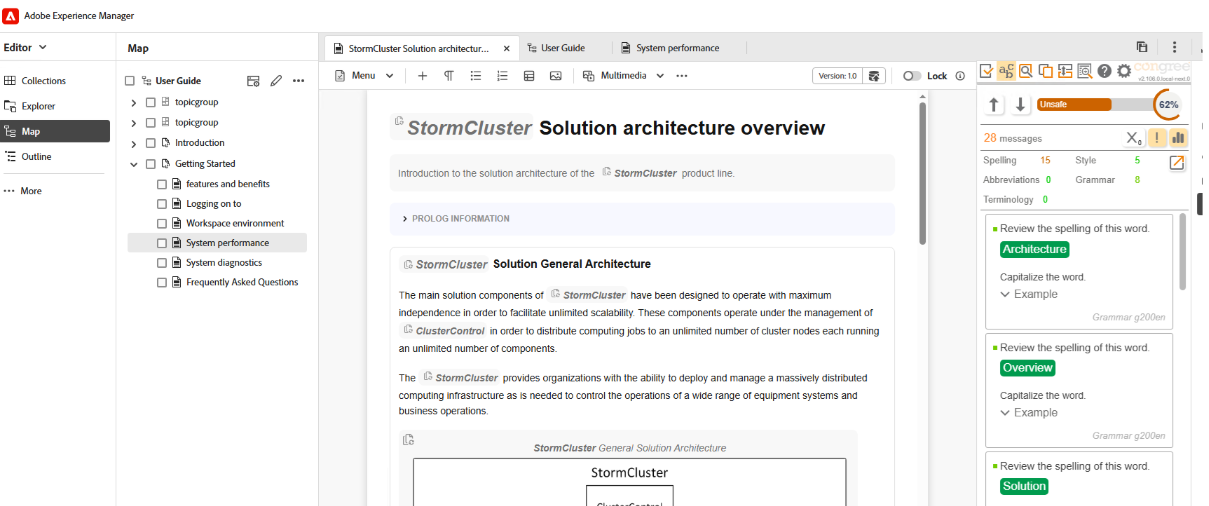Check the Introduction checkbox
This screenshot has width=1209, height=506.
(x=150, y=143)
